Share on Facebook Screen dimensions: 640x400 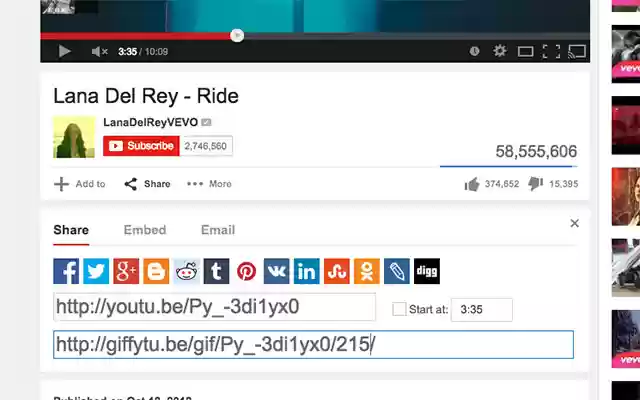pyautogui.click(x=66, y=271)
